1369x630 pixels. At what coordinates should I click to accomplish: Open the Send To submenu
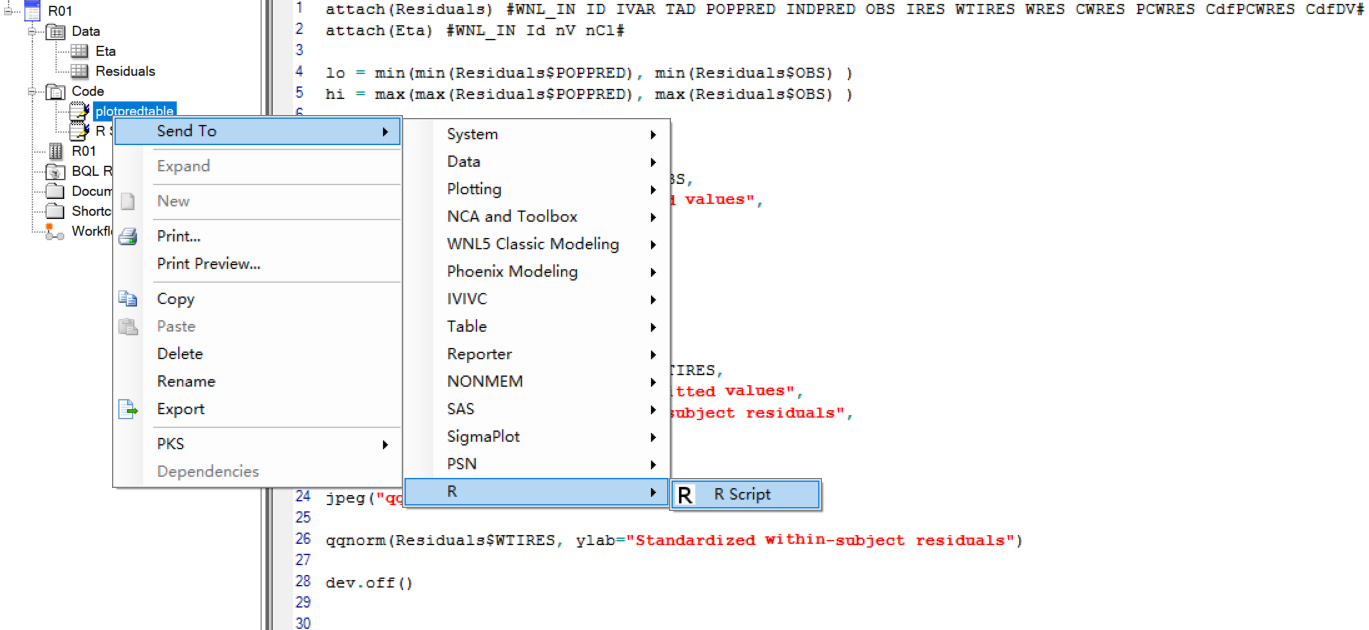257,131
